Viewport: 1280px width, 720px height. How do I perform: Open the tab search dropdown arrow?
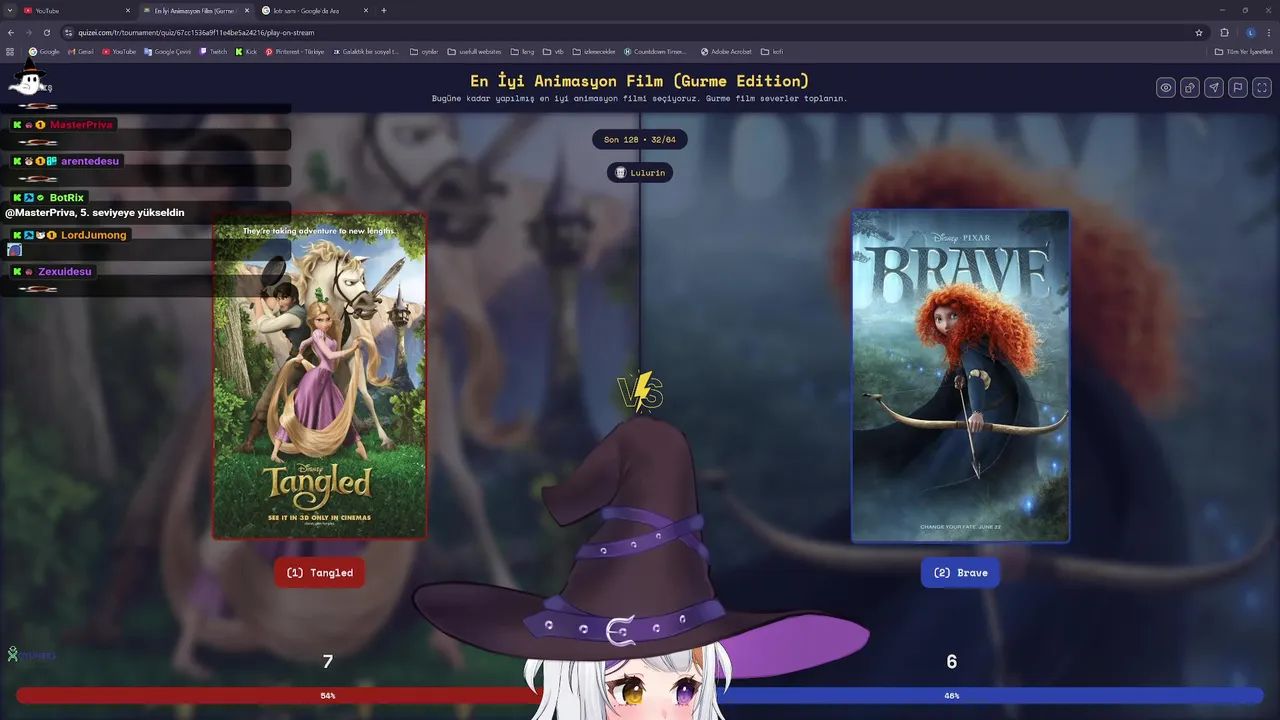pos(9,10)
